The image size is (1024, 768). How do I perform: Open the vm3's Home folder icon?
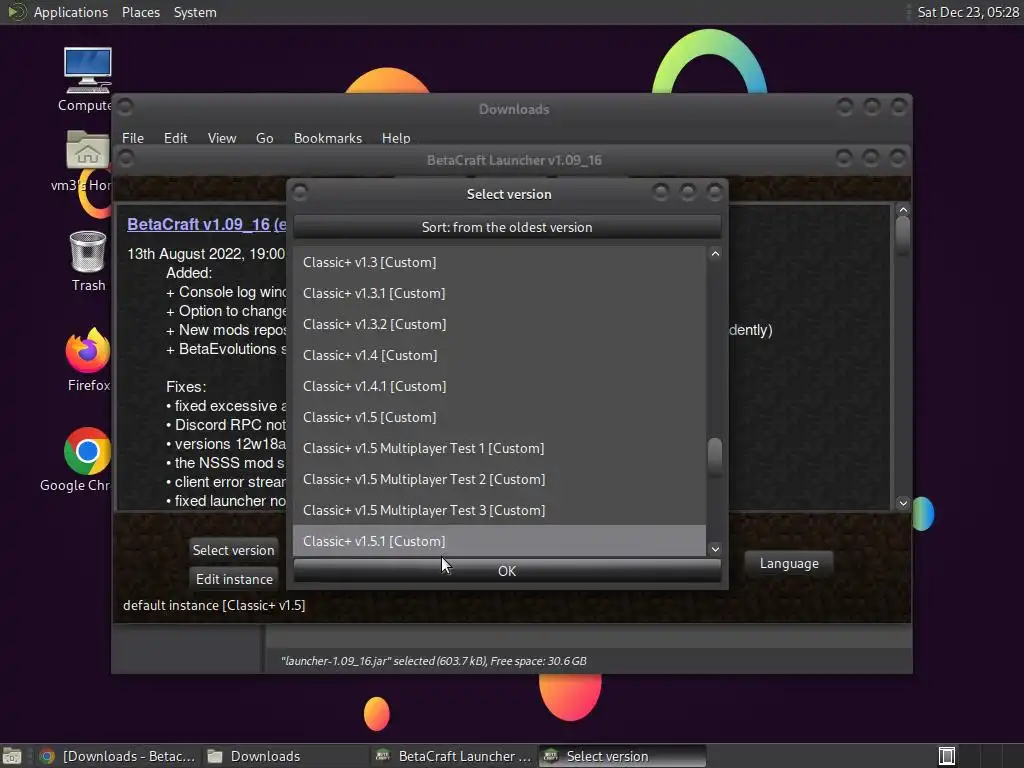click(87, 151)
